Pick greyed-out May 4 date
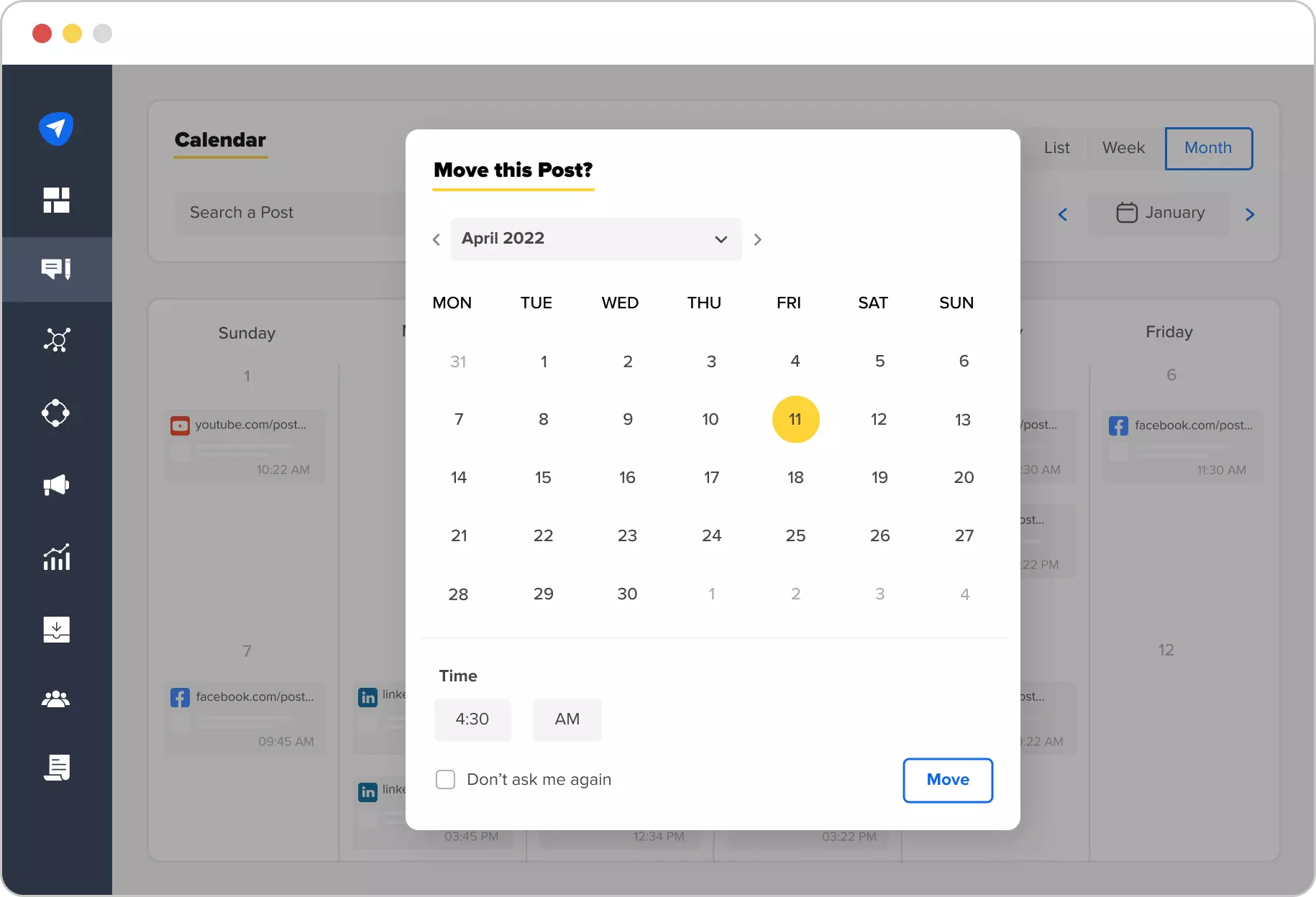Image resolution: width=1316 pixels, height=897 pixels. click(x=964, y=594)
